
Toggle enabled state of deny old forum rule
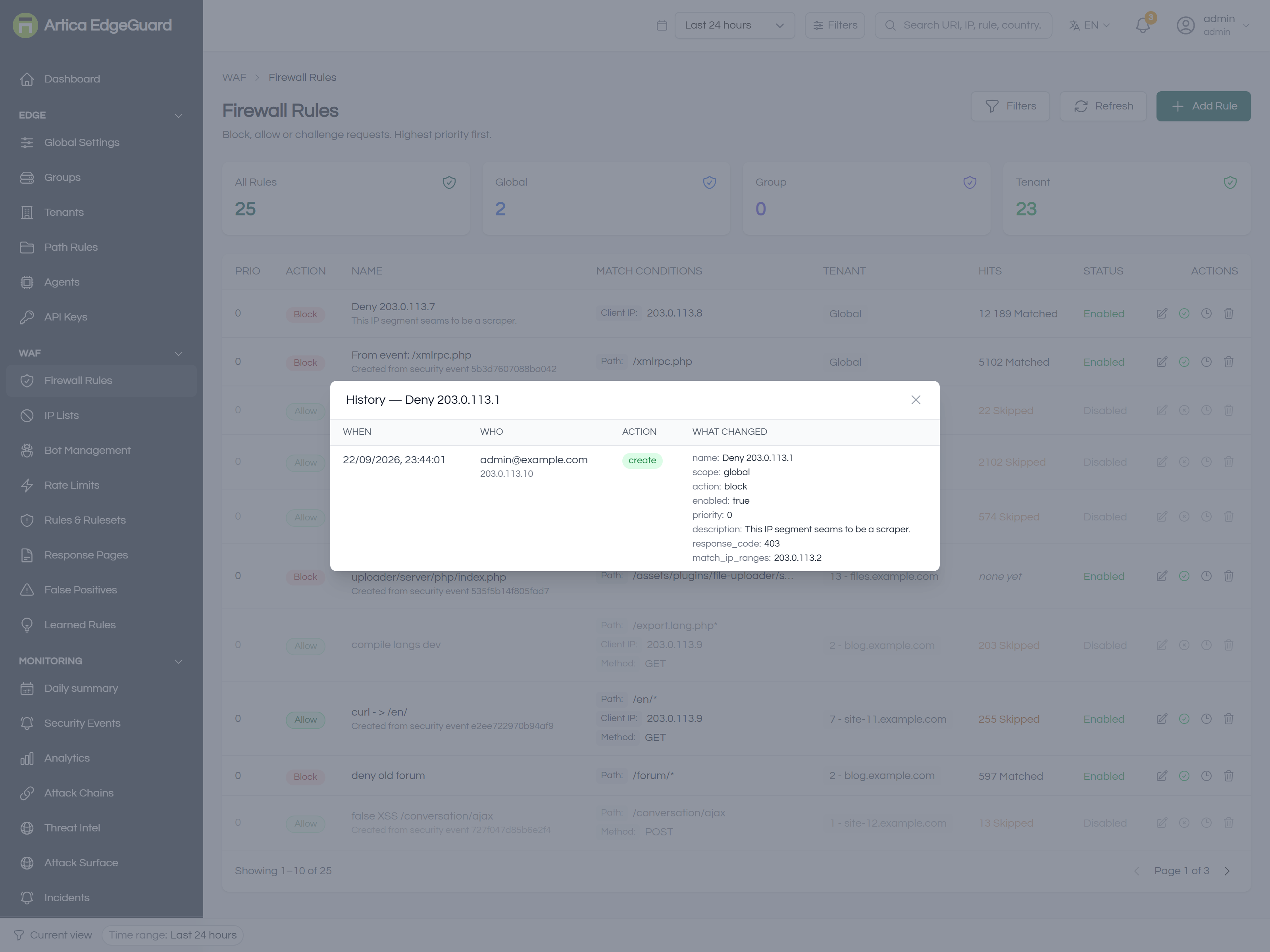1184,776
